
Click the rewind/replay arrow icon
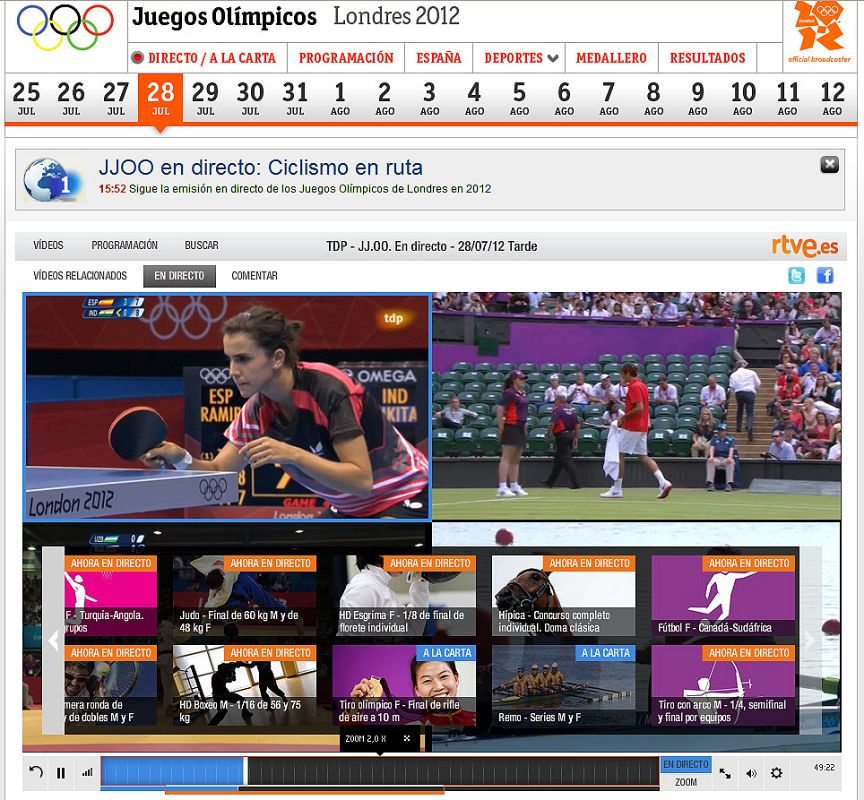36,772
